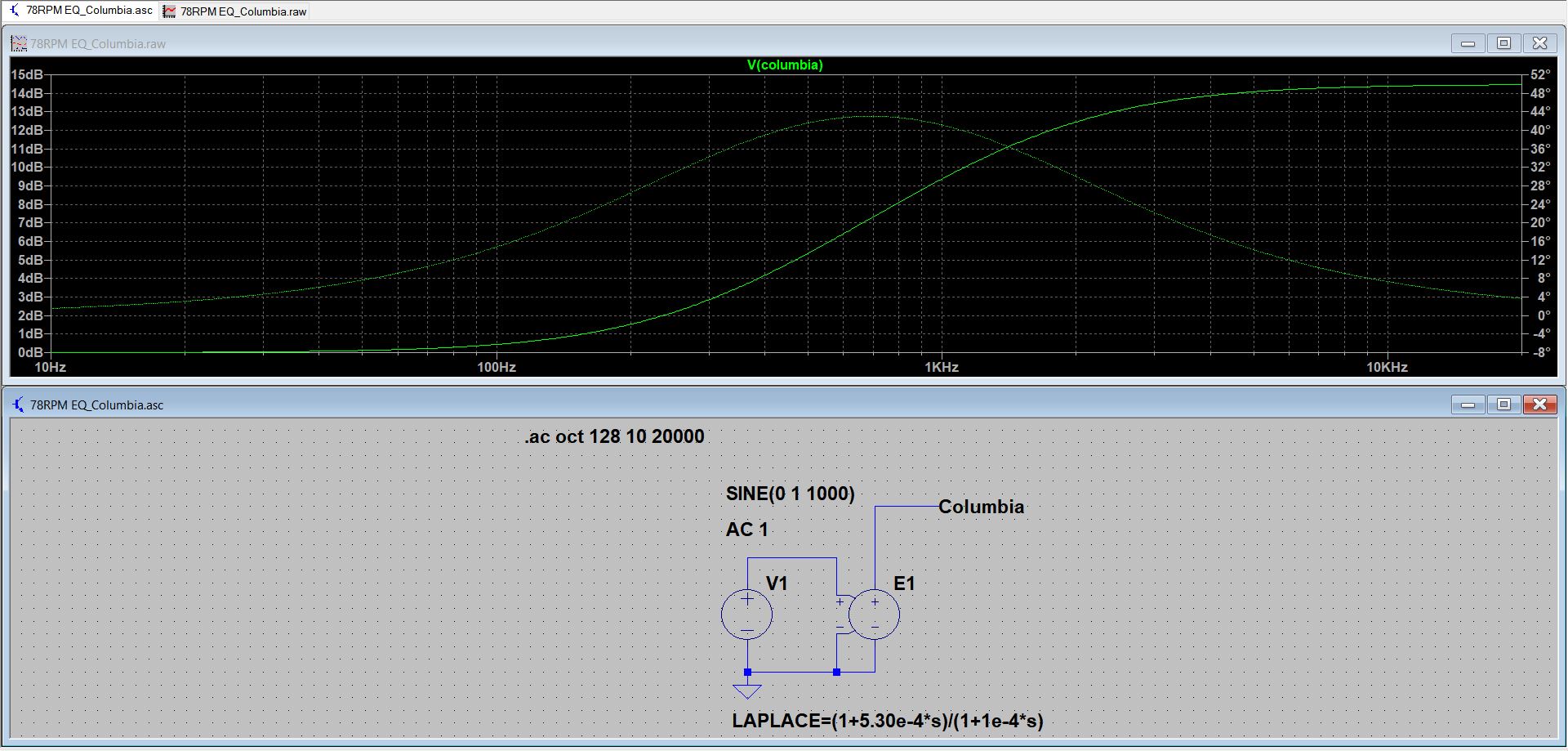Click the wire junction above the ground symbol
This screenshot has width=1568, height=751.
747,673
